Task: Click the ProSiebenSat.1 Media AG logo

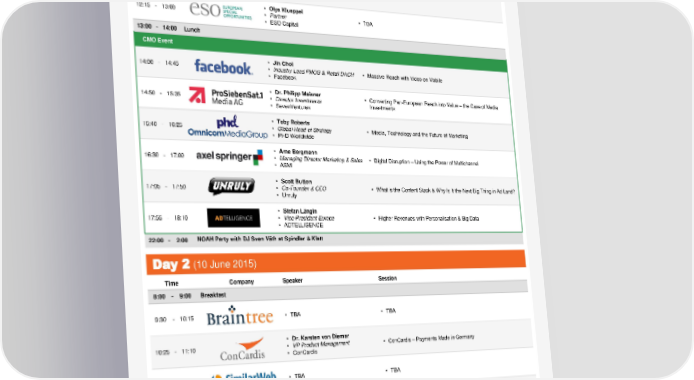Action: 226,96
